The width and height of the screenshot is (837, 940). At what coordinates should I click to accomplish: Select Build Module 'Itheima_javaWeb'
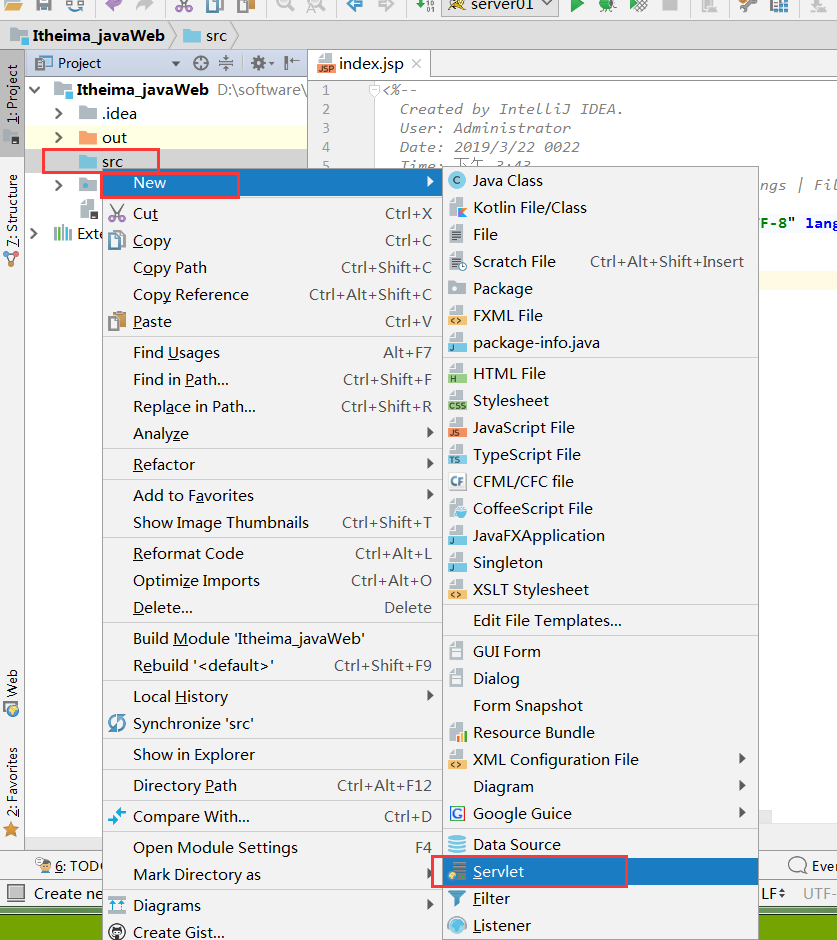(x=272, y=638)
